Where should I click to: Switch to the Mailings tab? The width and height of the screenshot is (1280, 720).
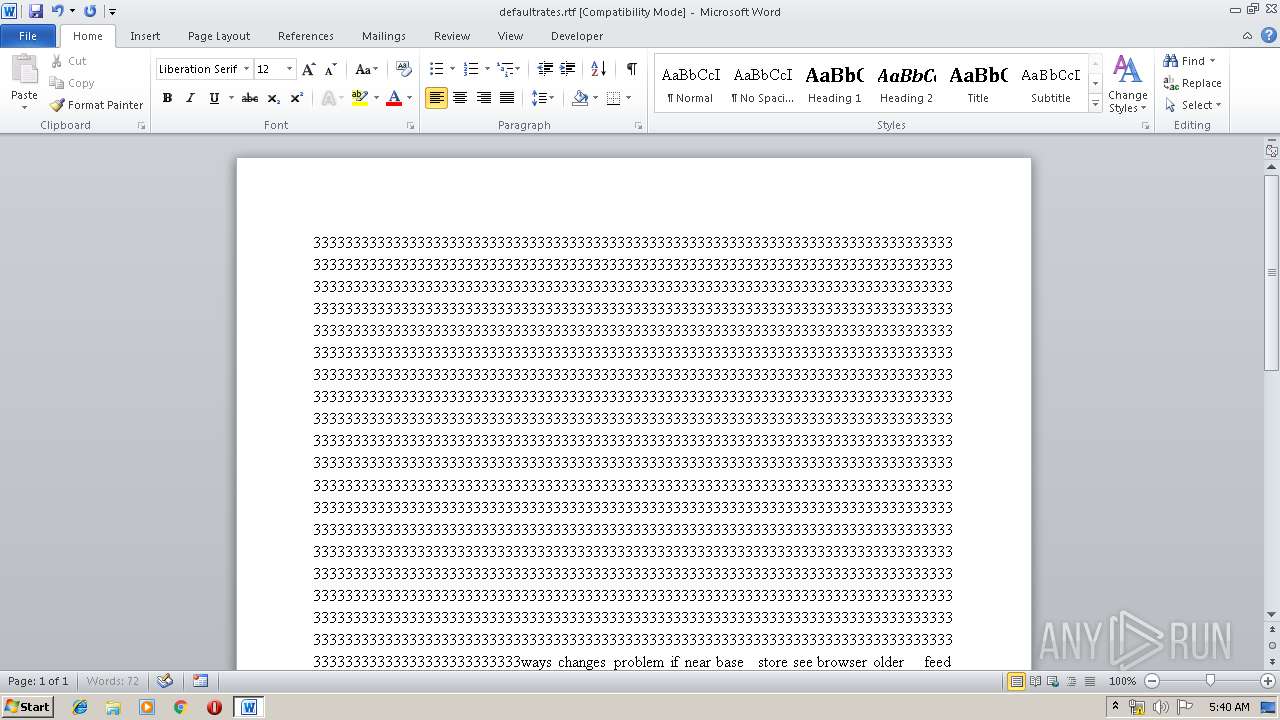pos(384,36)
